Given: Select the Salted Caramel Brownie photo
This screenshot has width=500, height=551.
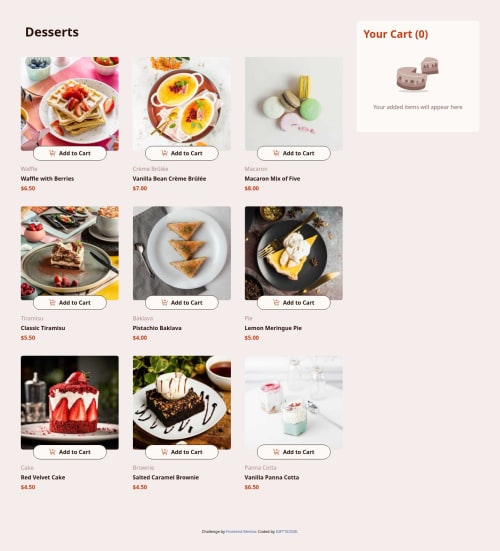Looking at the screenshot, I should (x=182, y=402).
